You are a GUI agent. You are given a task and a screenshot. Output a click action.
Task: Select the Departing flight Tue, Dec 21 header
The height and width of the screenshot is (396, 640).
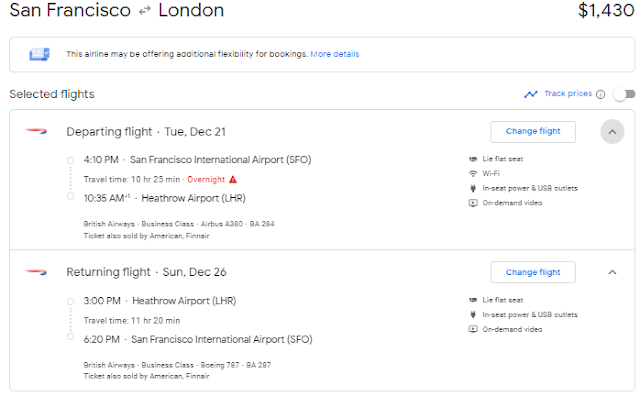[x=146, y=132]
